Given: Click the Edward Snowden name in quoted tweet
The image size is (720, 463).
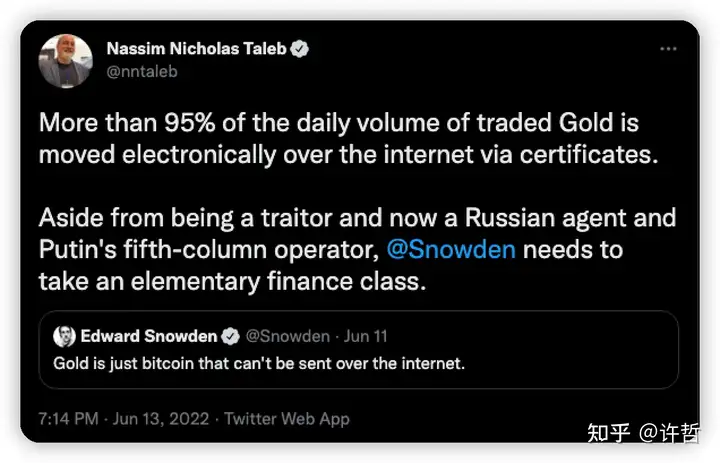Looking at the screenshot, I should pyautogui.click(x=150, y=336).
